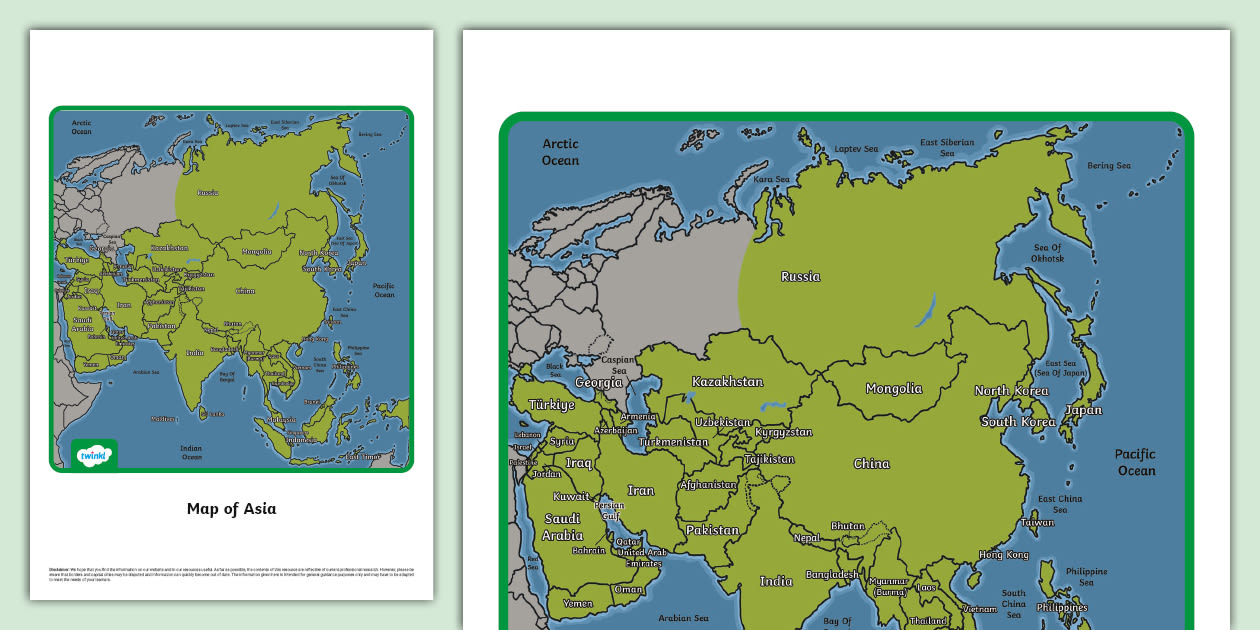
Task: Click the Kazakhstan label
Action: tap(728, 380)
